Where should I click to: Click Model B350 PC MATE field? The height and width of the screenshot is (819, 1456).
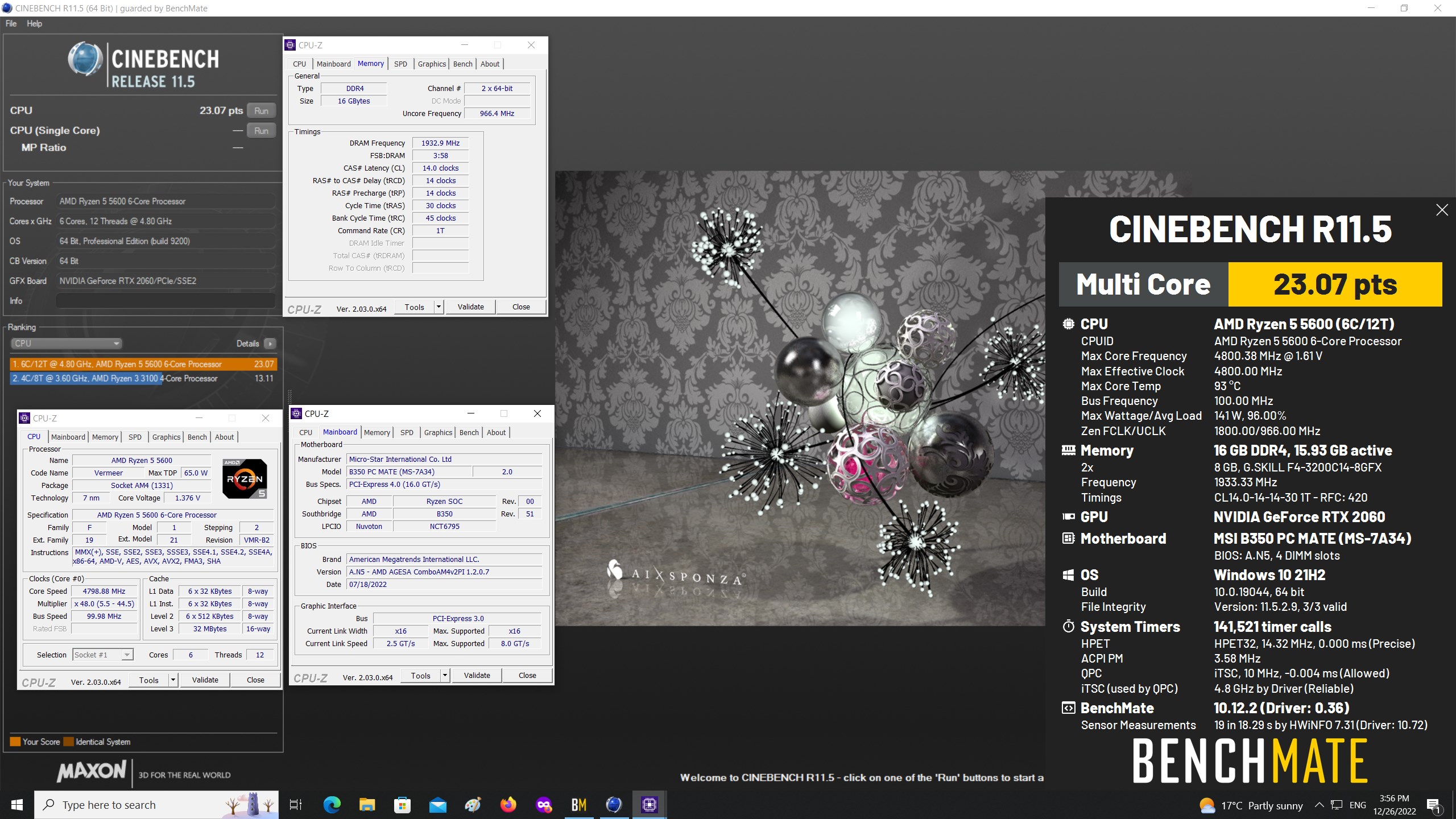pyautogui.click(x=409, y=472)
